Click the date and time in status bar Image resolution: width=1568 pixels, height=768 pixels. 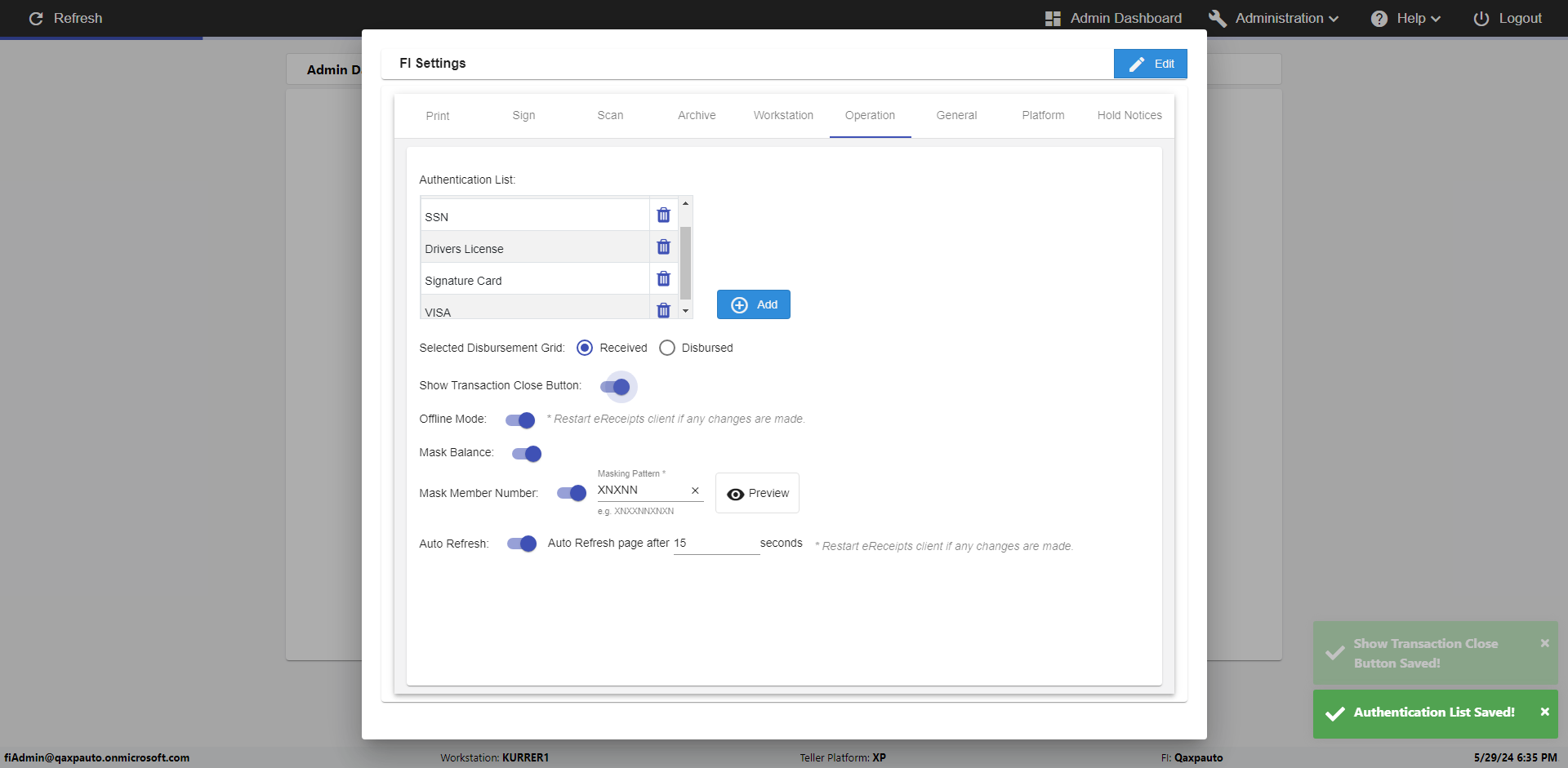coord(1516,757)
